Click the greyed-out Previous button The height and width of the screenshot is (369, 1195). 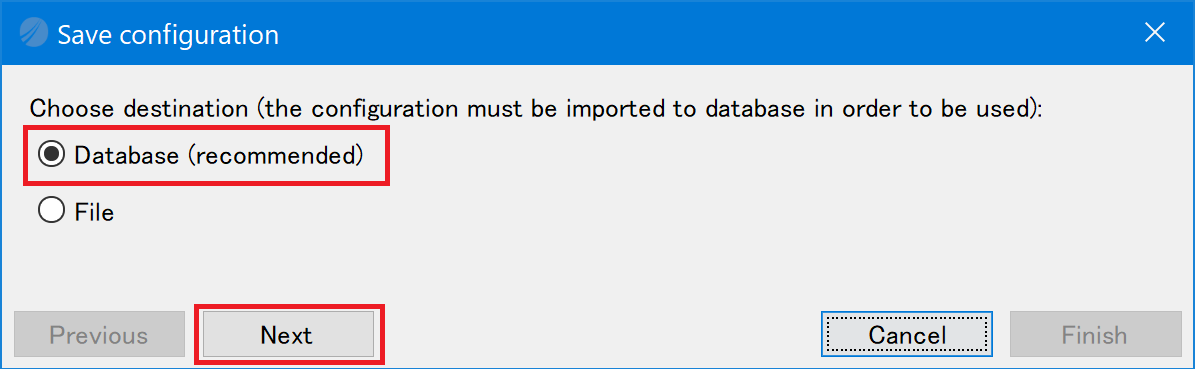(99, 334)
